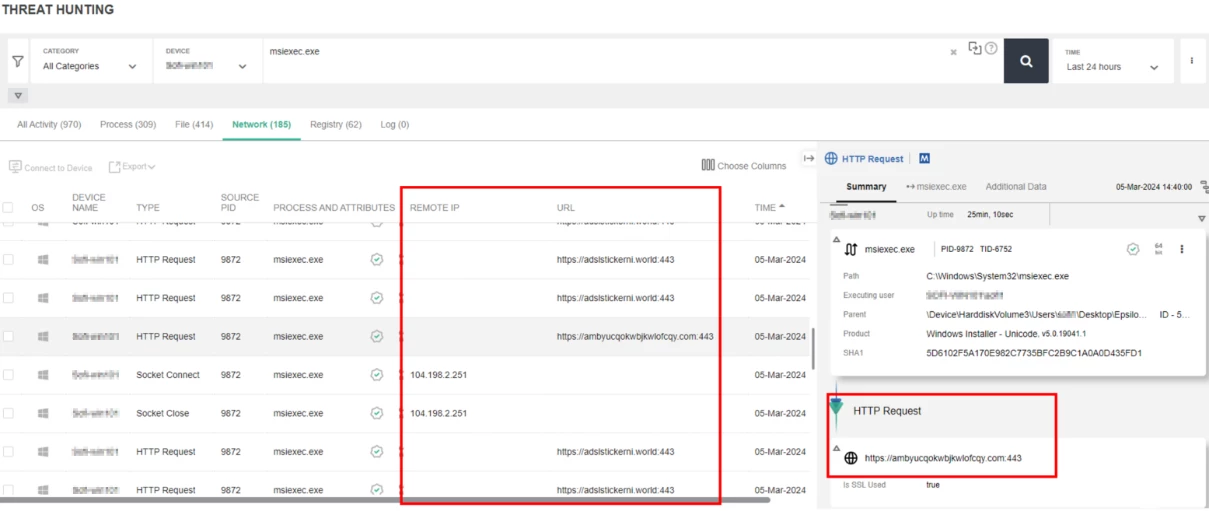Select the Network (185) tab

click(x=261, y=125)
